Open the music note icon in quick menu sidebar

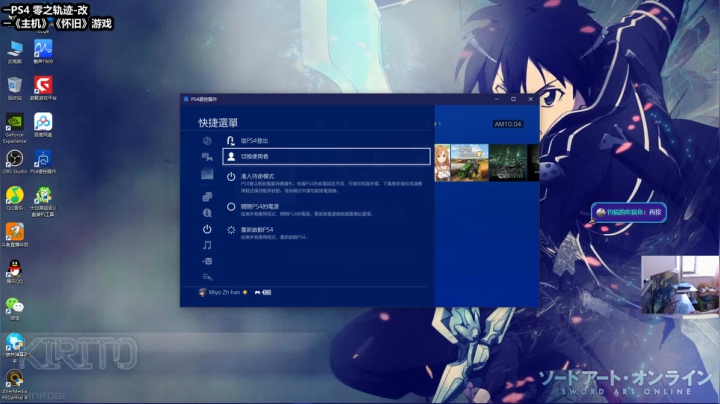(207, 245)
